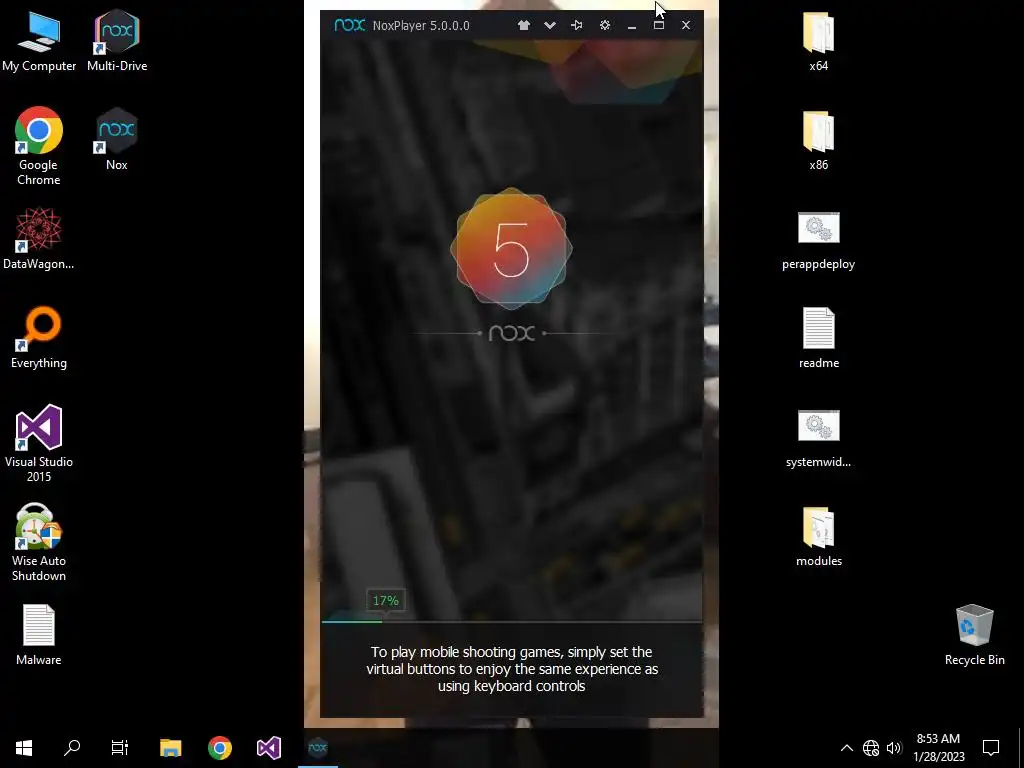
Task: Select the Malware text file
Action: point(39,635)
